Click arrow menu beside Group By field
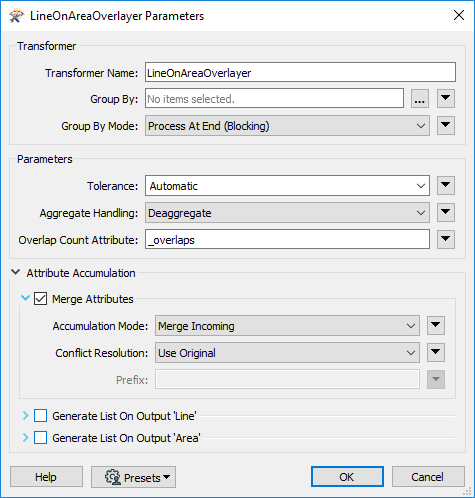The height and width of the screenshot is (498, 475). click(x=446, y=99)
